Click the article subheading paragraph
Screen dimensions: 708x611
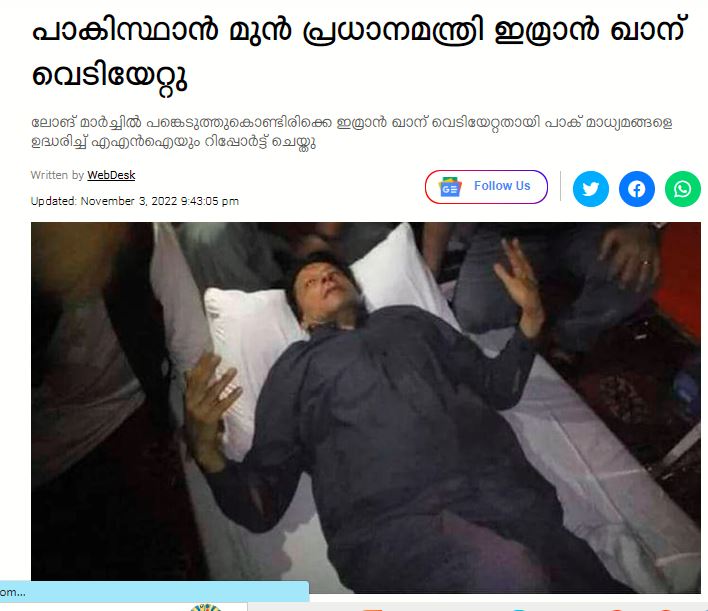click(x=351, y=132)
